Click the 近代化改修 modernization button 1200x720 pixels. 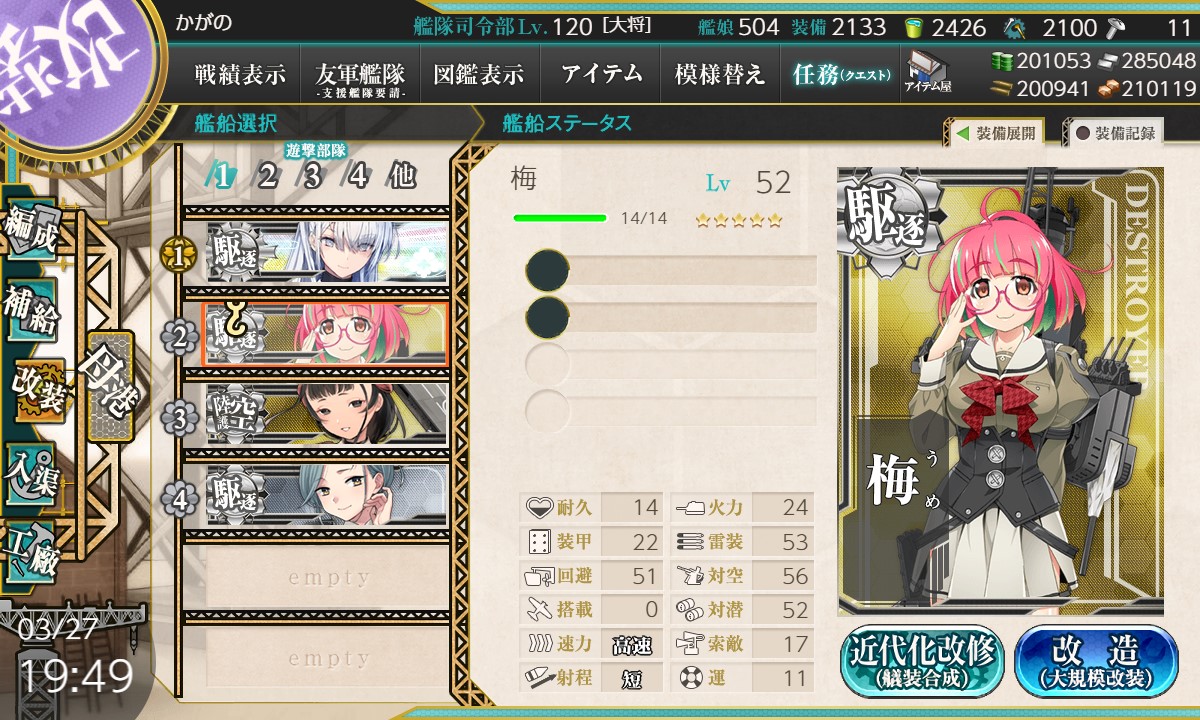point(922,660)
